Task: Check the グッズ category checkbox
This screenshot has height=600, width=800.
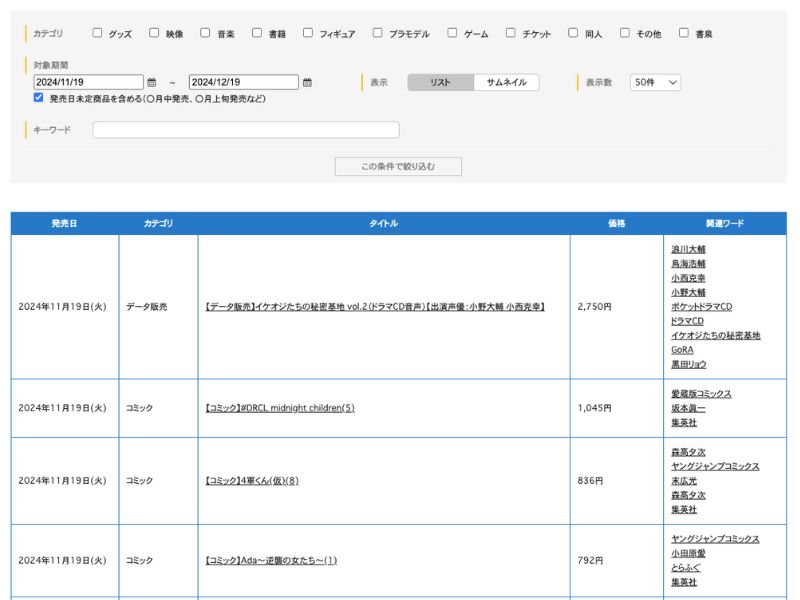Action: (x=97, y=33)
